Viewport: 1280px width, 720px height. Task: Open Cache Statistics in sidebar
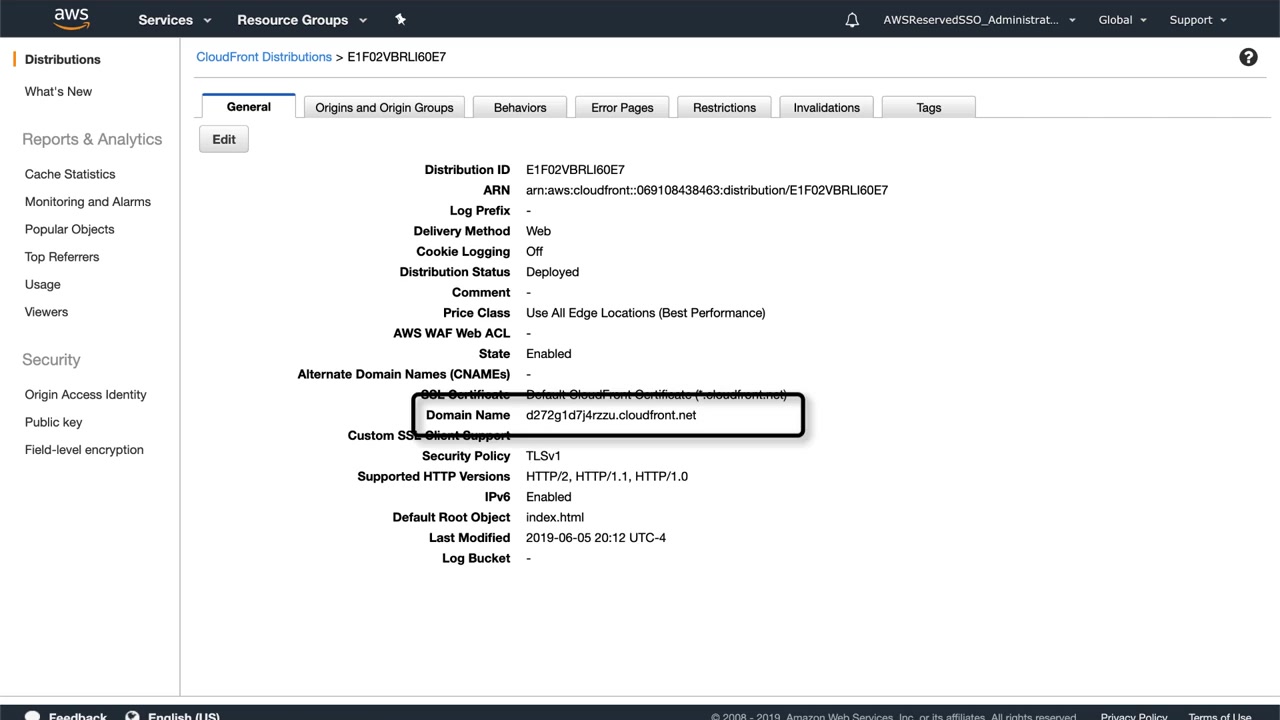tap(70, 174)
